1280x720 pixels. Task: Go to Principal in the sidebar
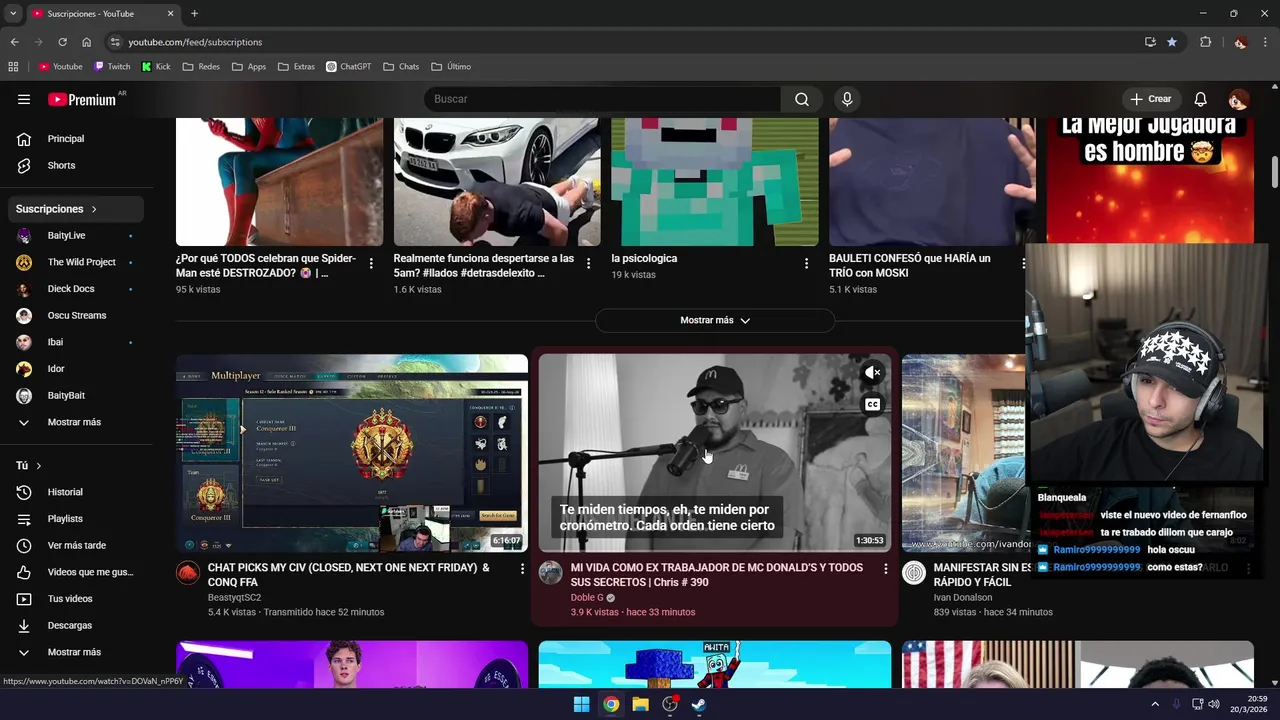[x=78, y=139]
